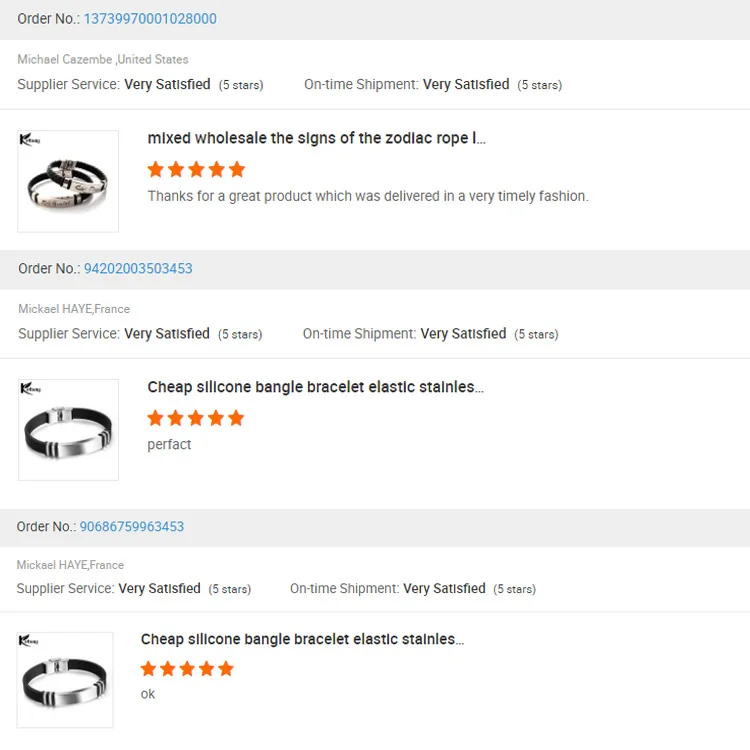Click the zodiac rope bracelet thumbnail

click(x=68, y=181)
